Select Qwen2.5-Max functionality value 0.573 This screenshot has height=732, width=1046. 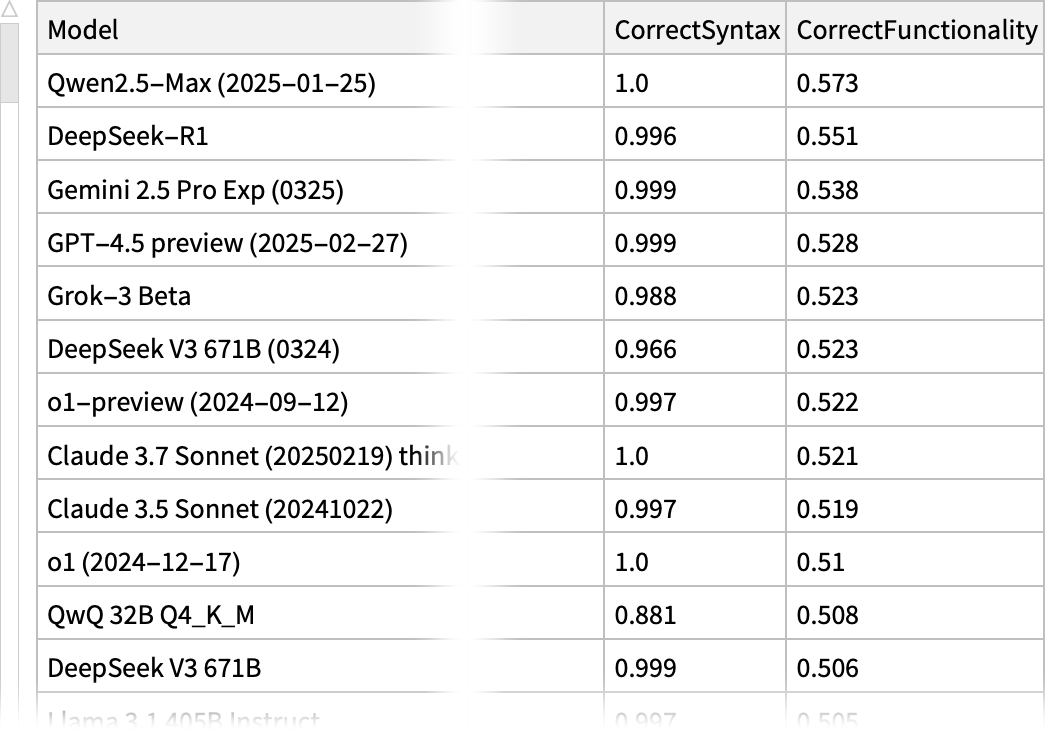pos(827,83)
